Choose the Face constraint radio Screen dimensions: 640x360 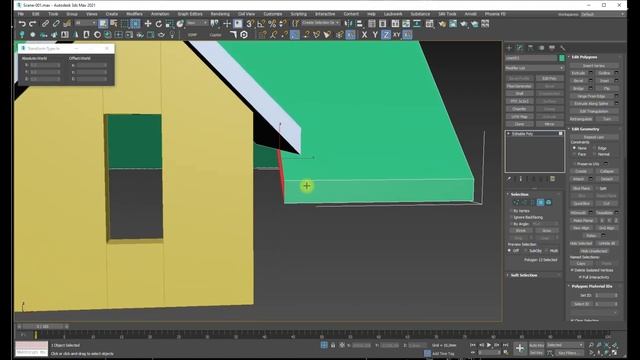coord(574,154)
